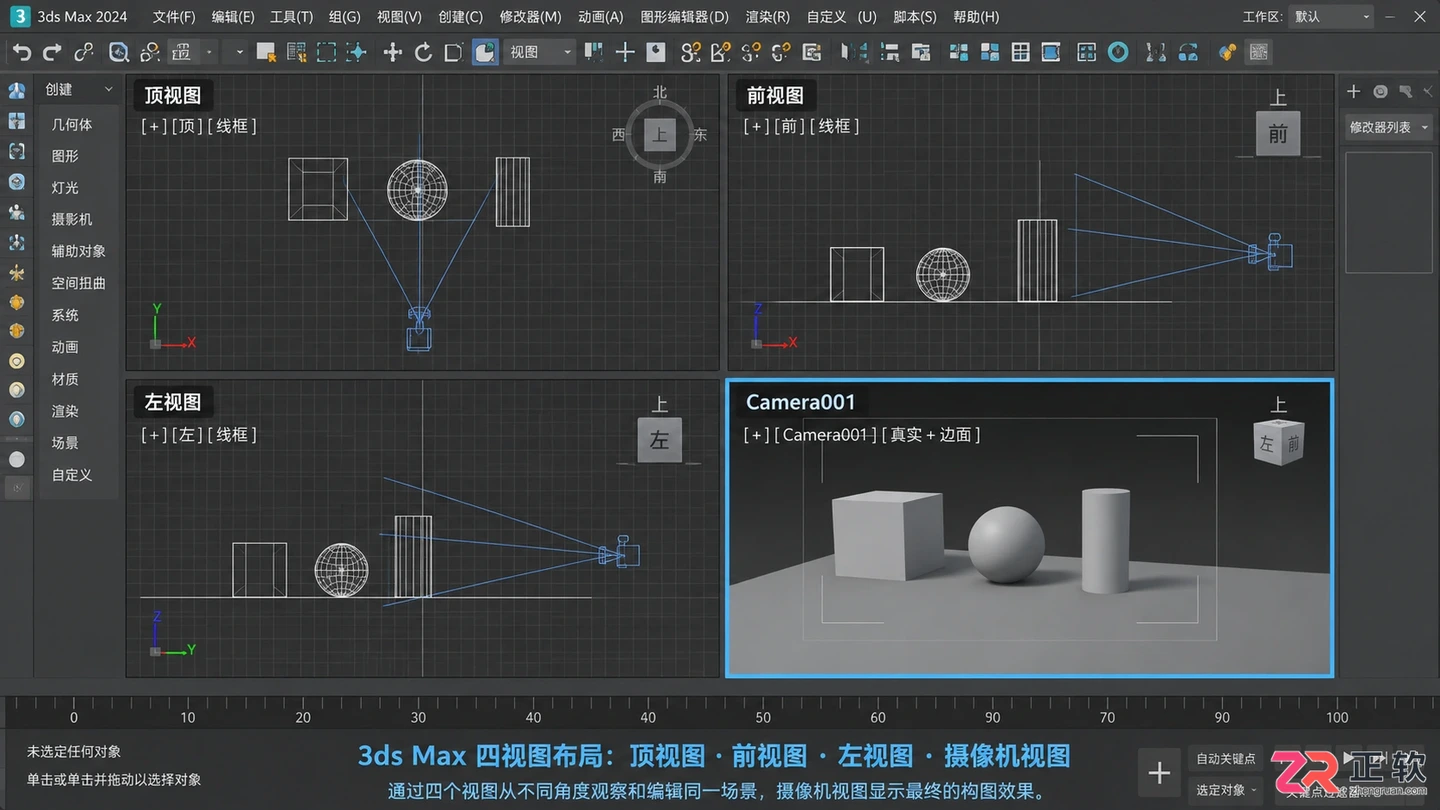Toggle Window/Crossing selection mode
Viewport: 1440px width, 810px height.
[x=356, y=52]
